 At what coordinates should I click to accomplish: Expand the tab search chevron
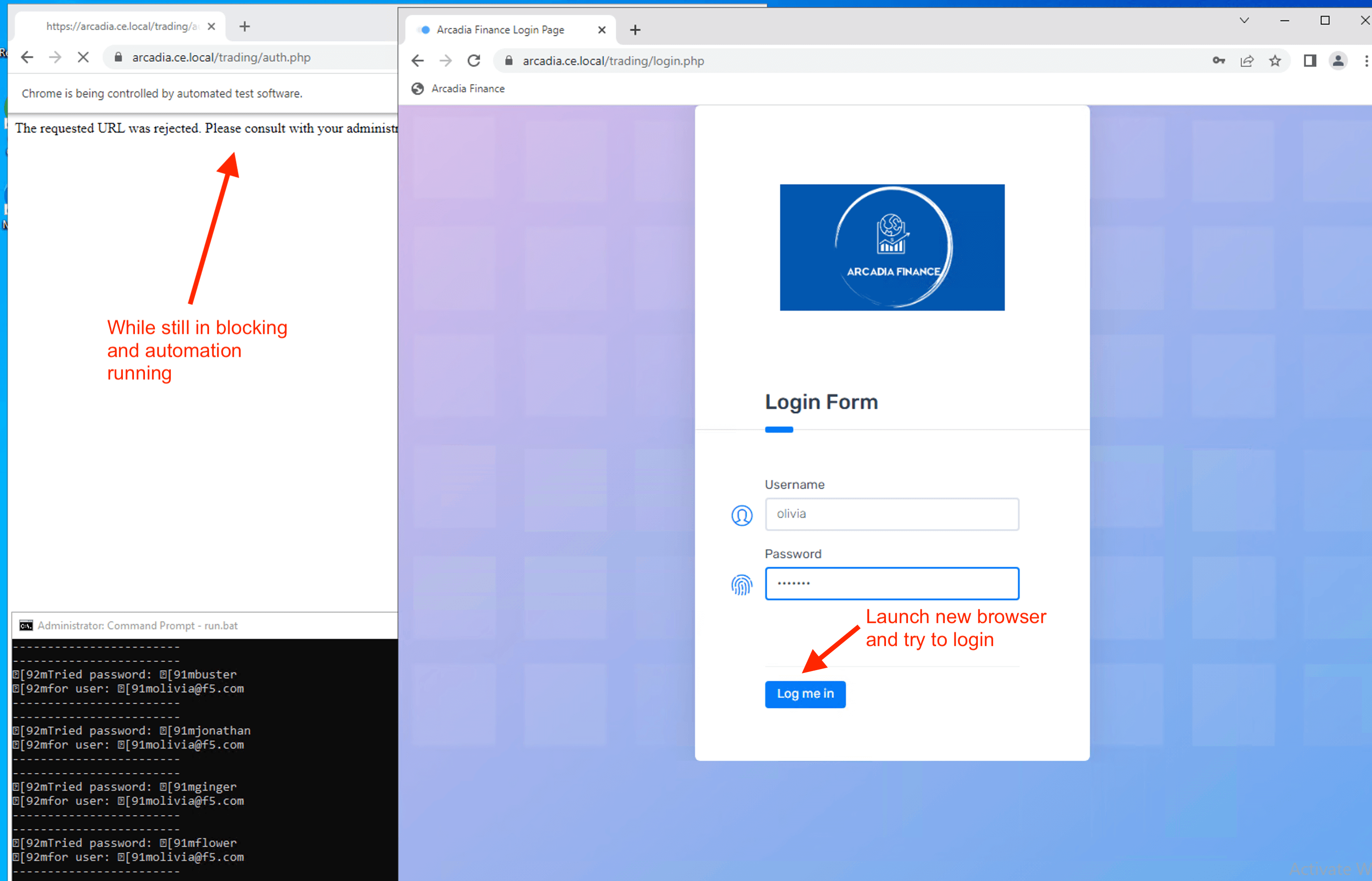point(1244,21)
